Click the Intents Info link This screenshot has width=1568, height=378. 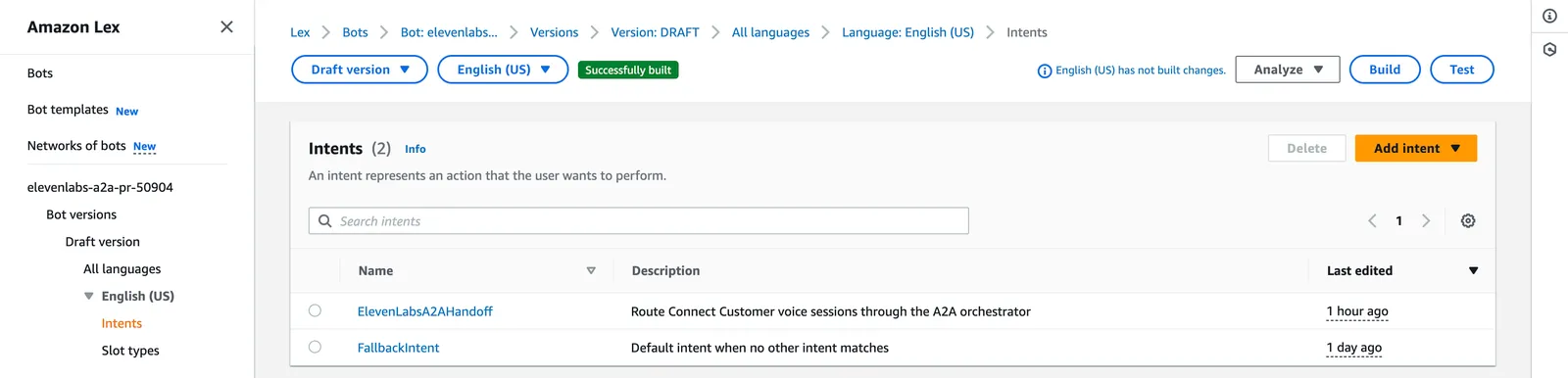pyautogui.click(x=416, y=149)
